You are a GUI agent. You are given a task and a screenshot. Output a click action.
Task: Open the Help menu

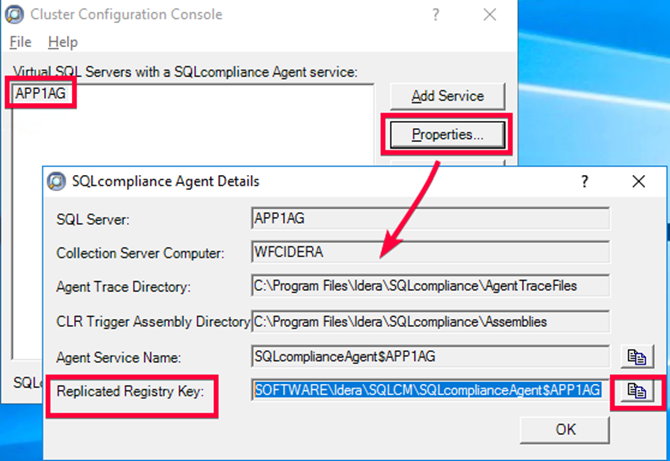point(62,42)
